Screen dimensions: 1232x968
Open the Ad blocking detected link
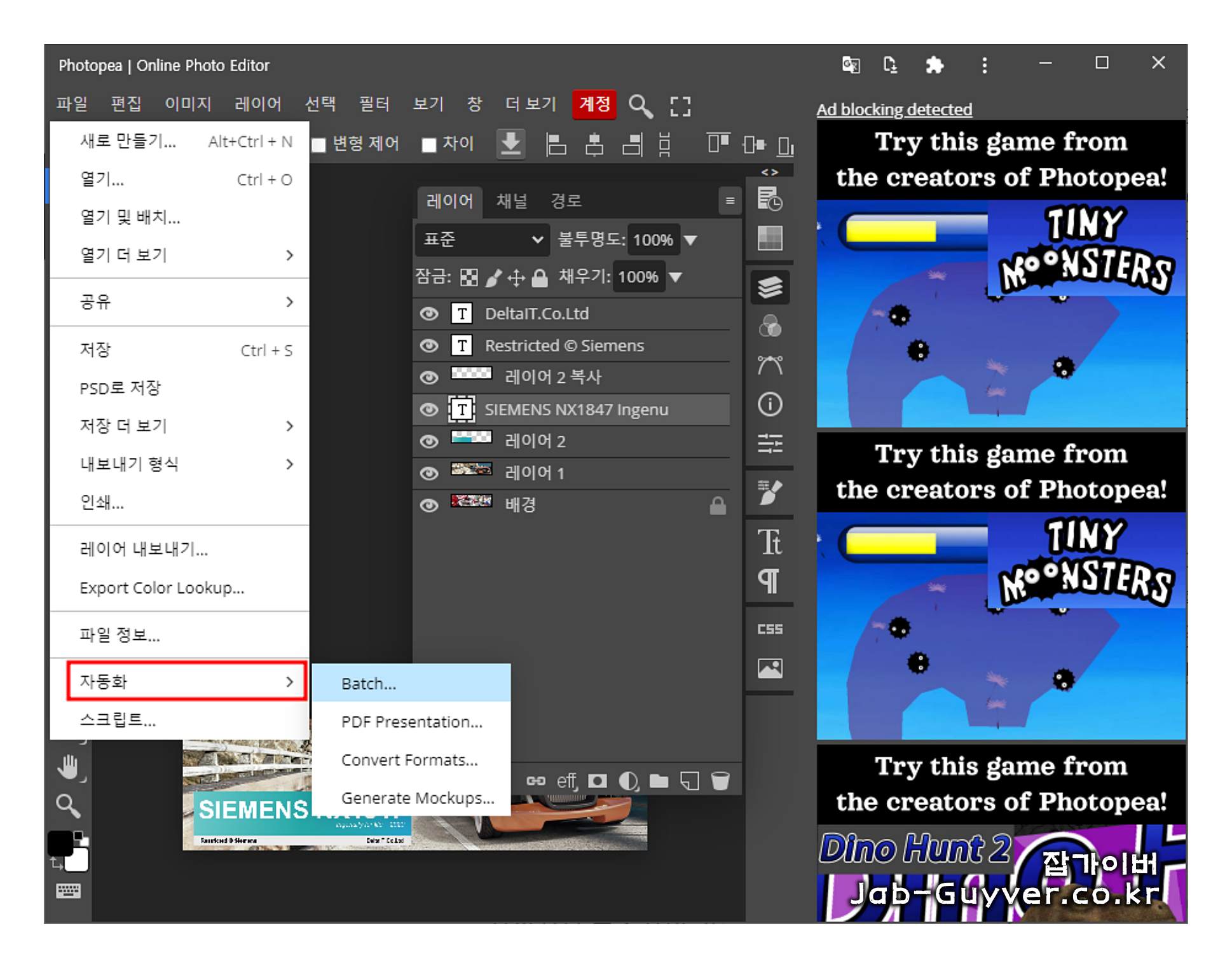[893, 109]
